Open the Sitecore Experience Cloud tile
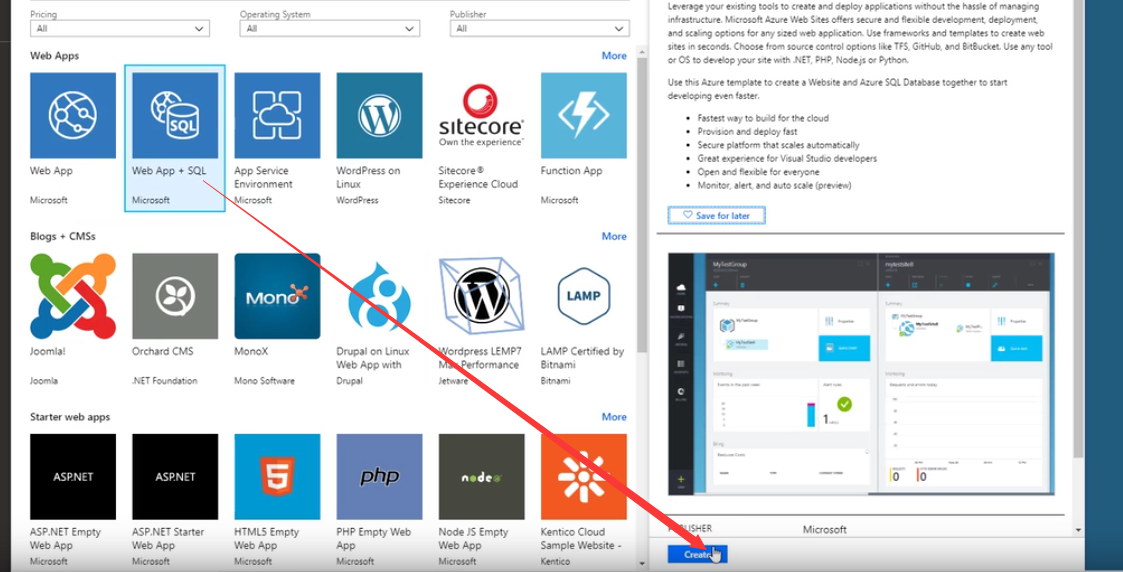This screenshot has height=572, width=1123. [481, 115]
